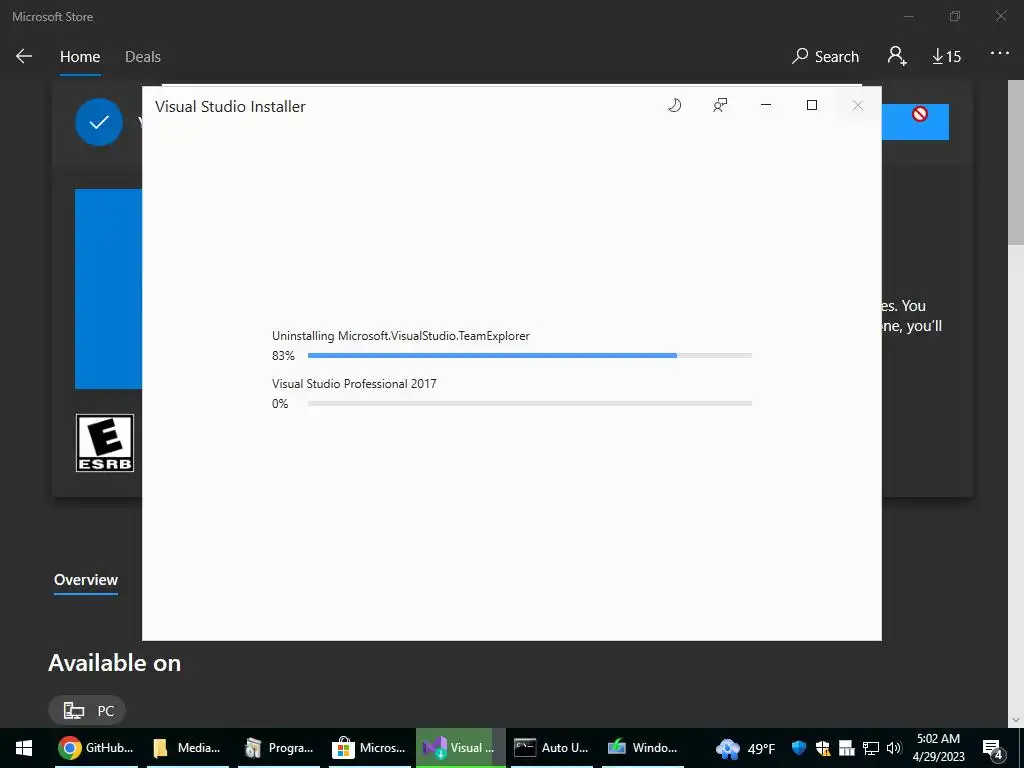Click the Visual Studio Professional 2017 progress bar
Screen dimensions: 1024x768
530,404
